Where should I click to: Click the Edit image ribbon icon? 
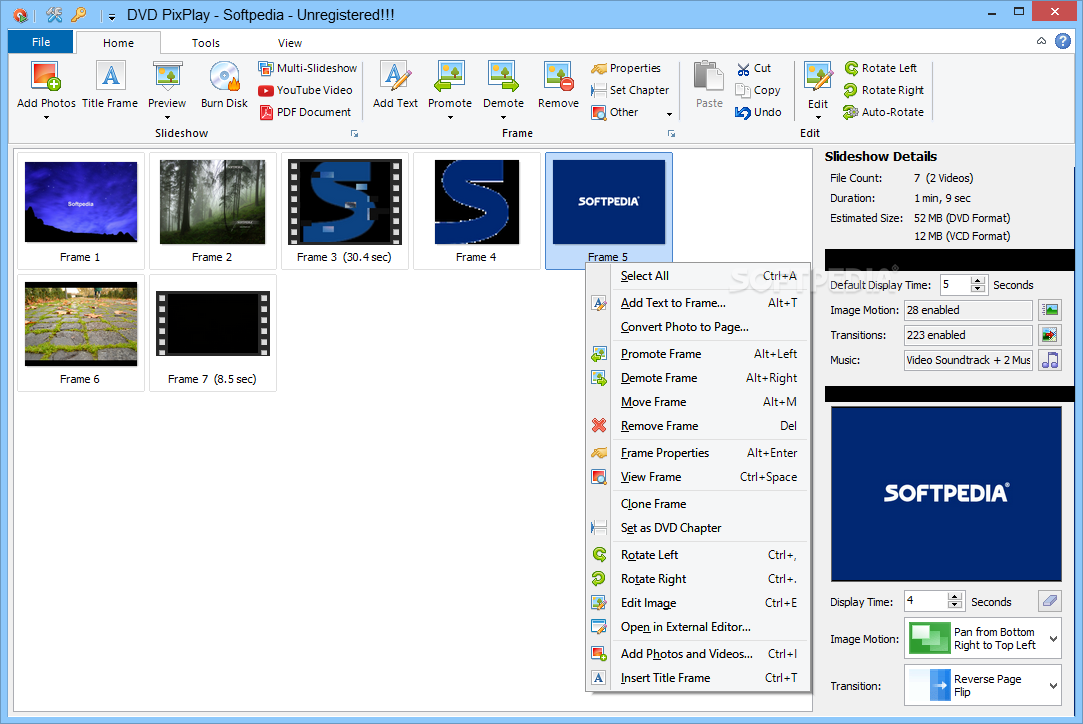coord(818,77)
